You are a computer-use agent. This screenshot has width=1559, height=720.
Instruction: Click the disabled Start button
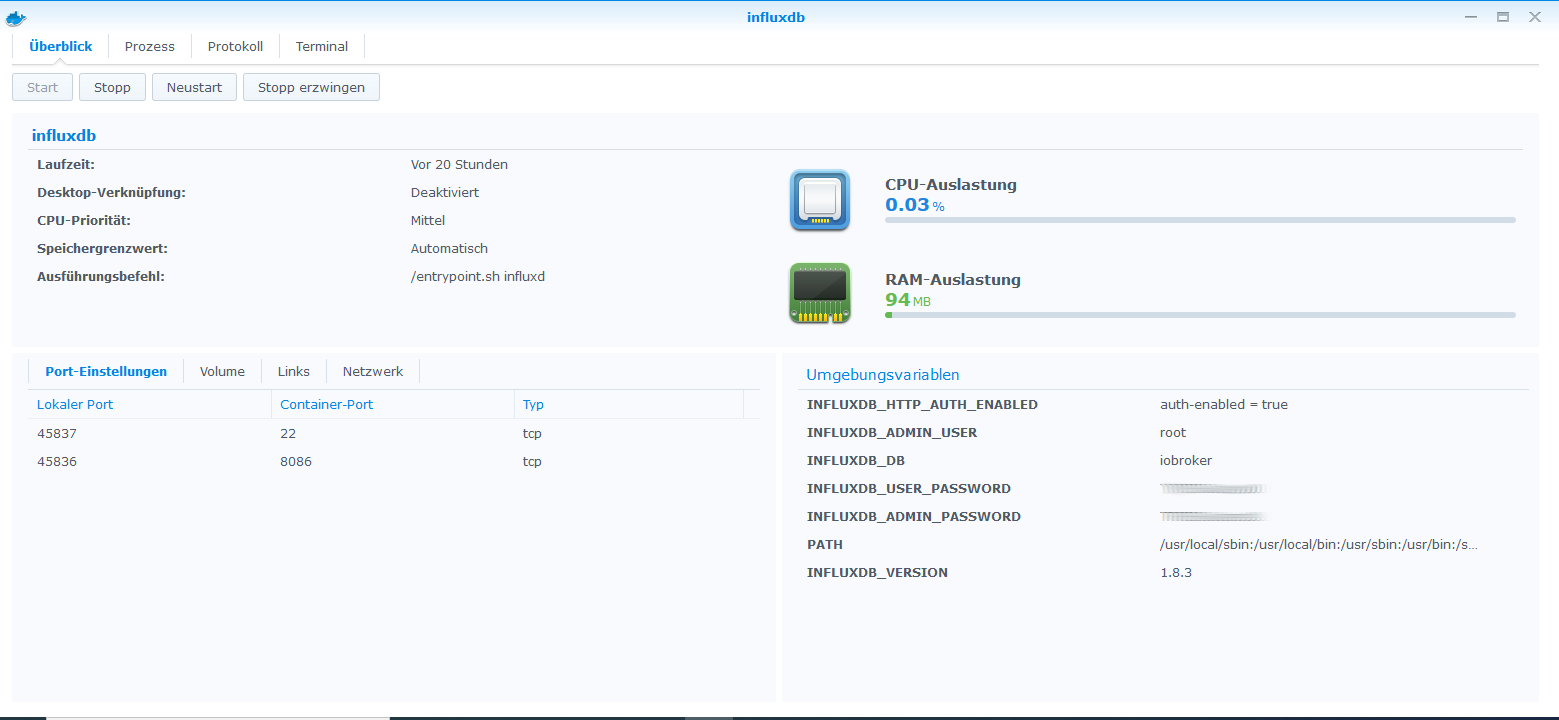click(x=43, y=87)
